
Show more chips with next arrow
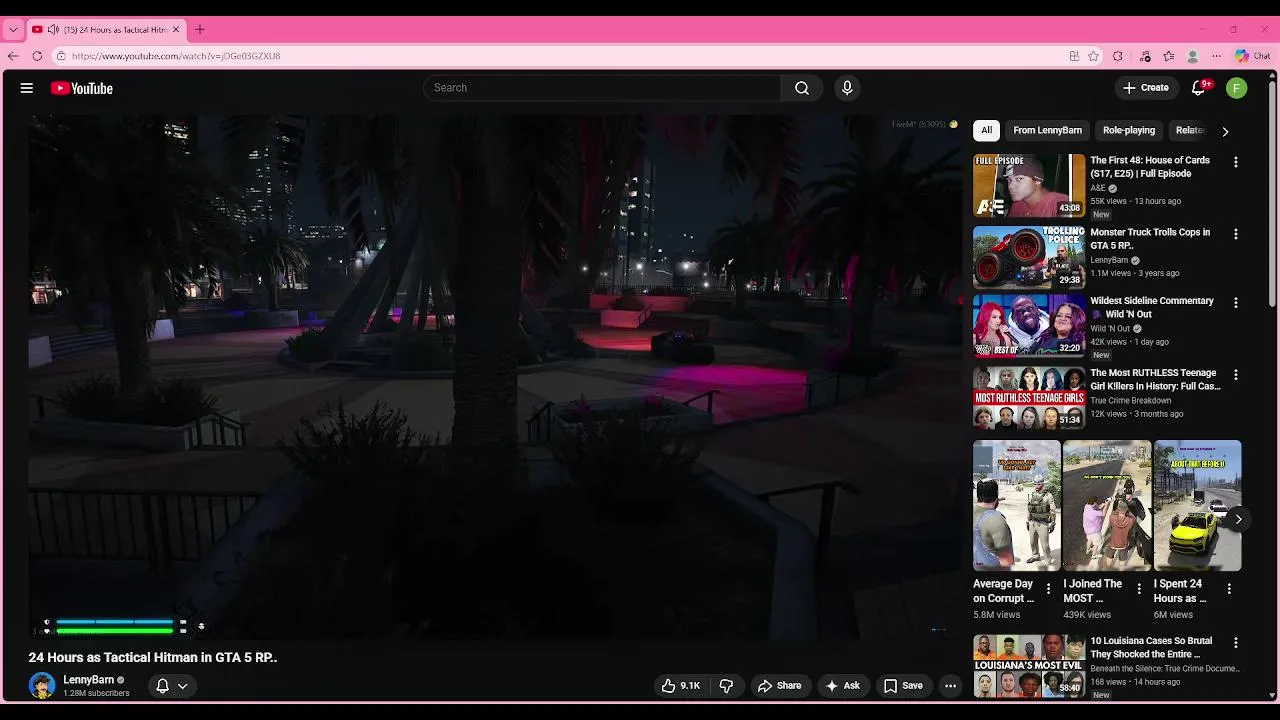point(1225,131)
